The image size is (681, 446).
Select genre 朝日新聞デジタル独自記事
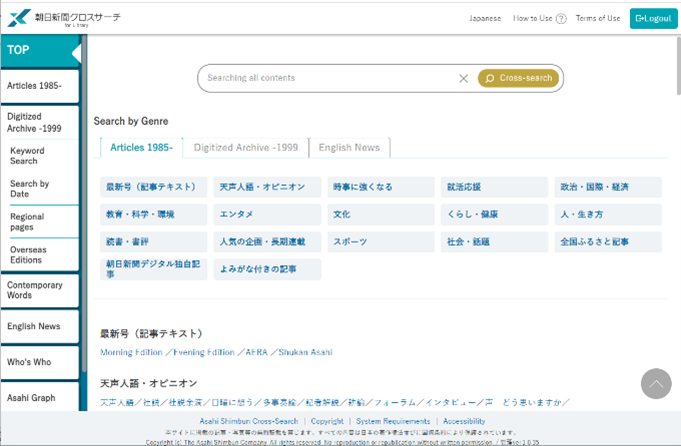[154, 269]
